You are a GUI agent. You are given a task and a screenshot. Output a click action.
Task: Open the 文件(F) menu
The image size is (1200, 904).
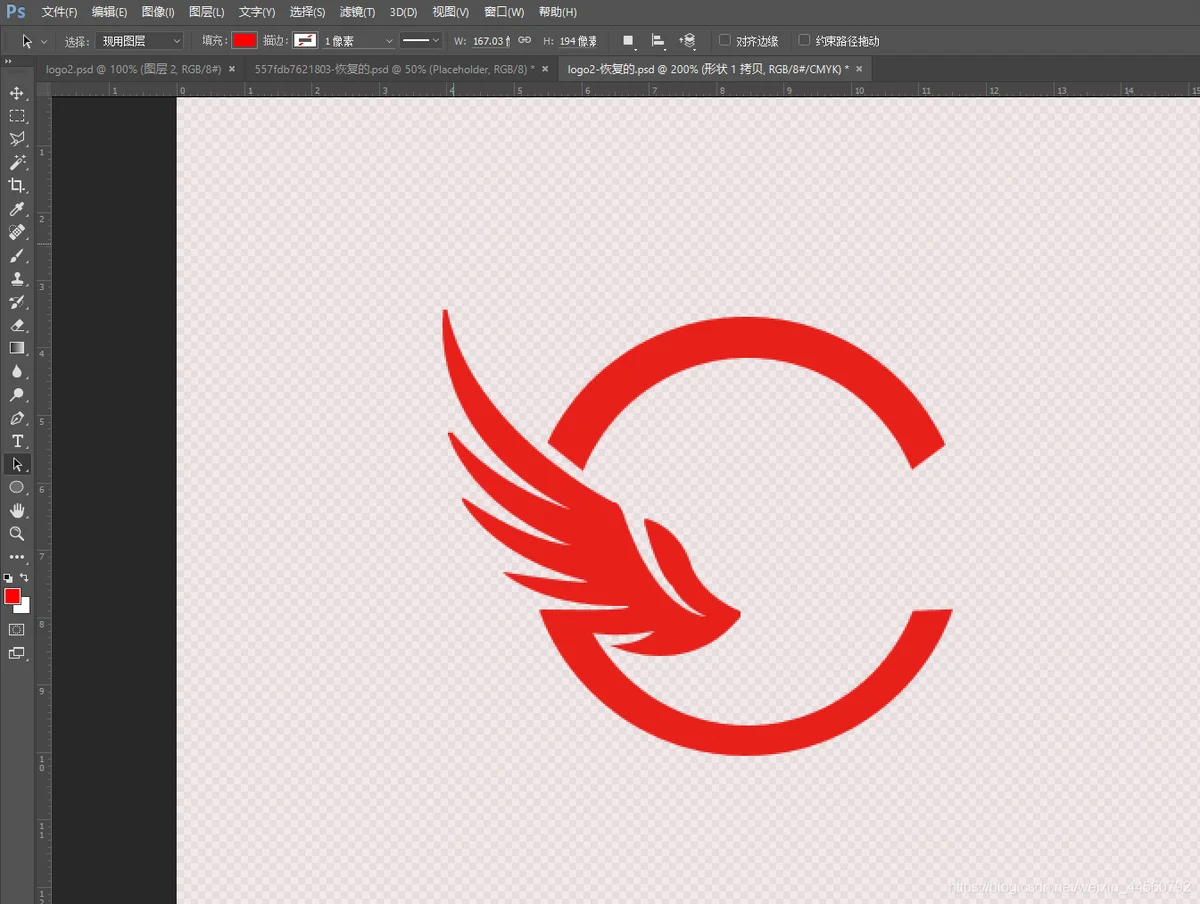[x=59, y=12]
